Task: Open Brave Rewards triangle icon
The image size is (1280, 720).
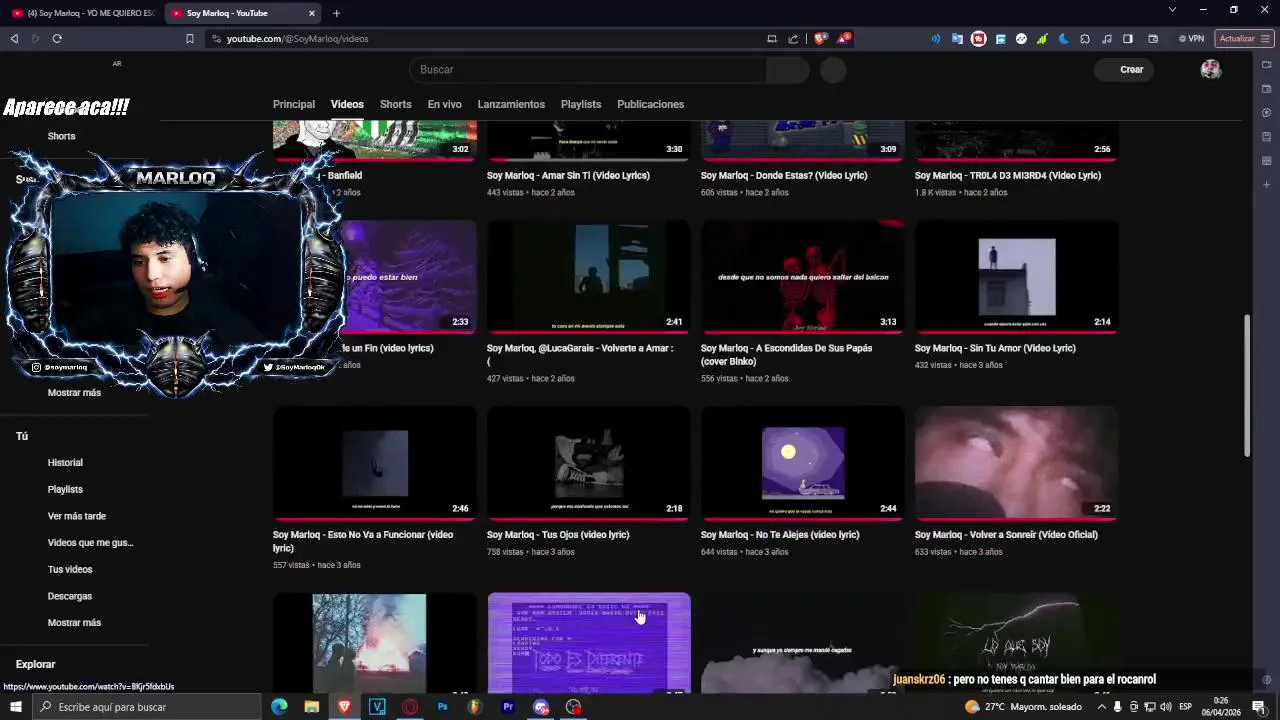Action: [x=845, y=39]
